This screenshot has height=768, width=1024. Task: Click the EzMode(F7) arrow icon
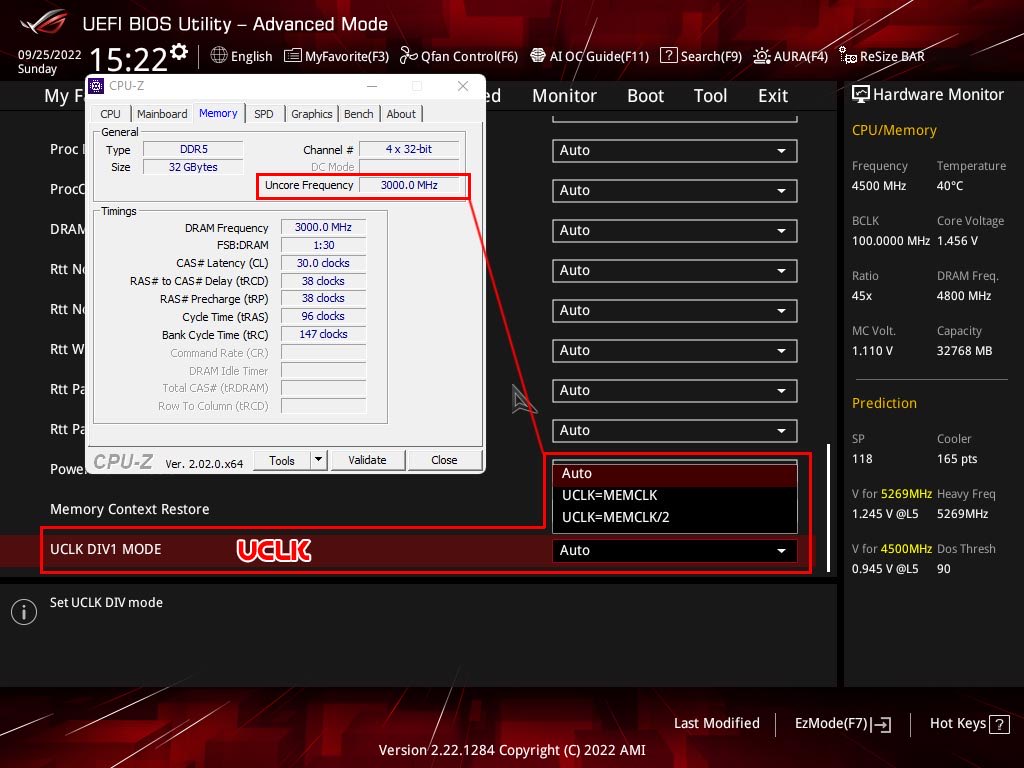[881, 724]
